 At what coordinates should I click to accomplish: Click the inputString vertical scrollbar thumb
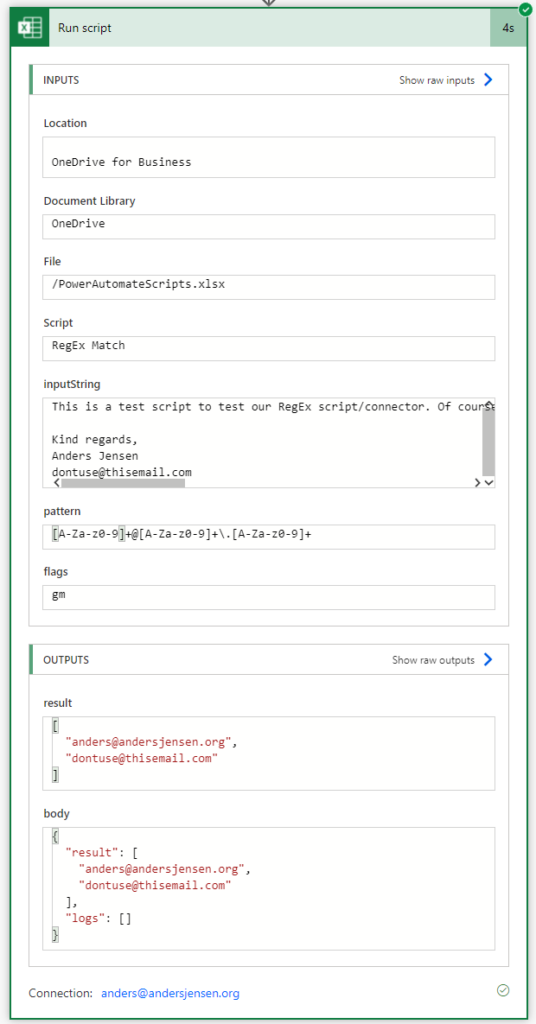pos(489,443)
